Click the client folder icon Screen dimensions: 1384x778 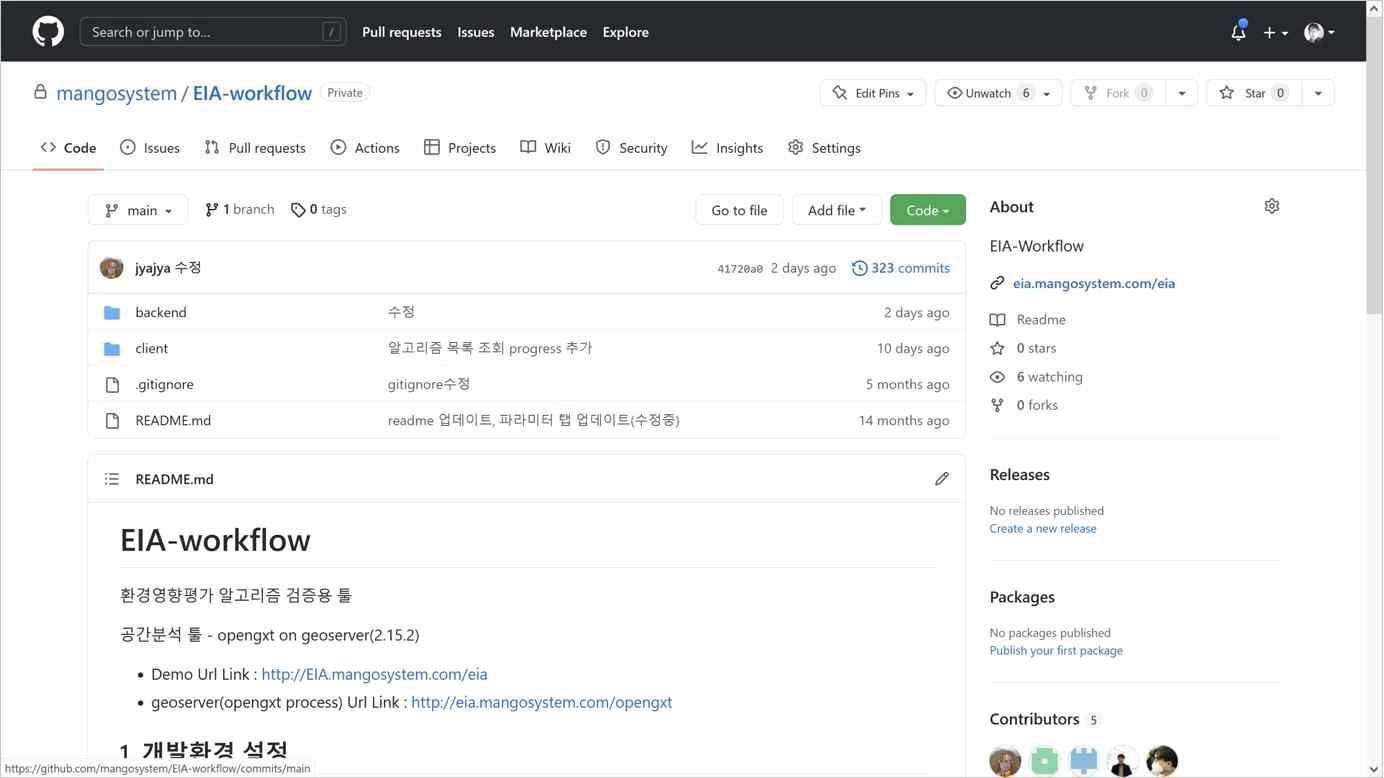(x=112, y=349)
